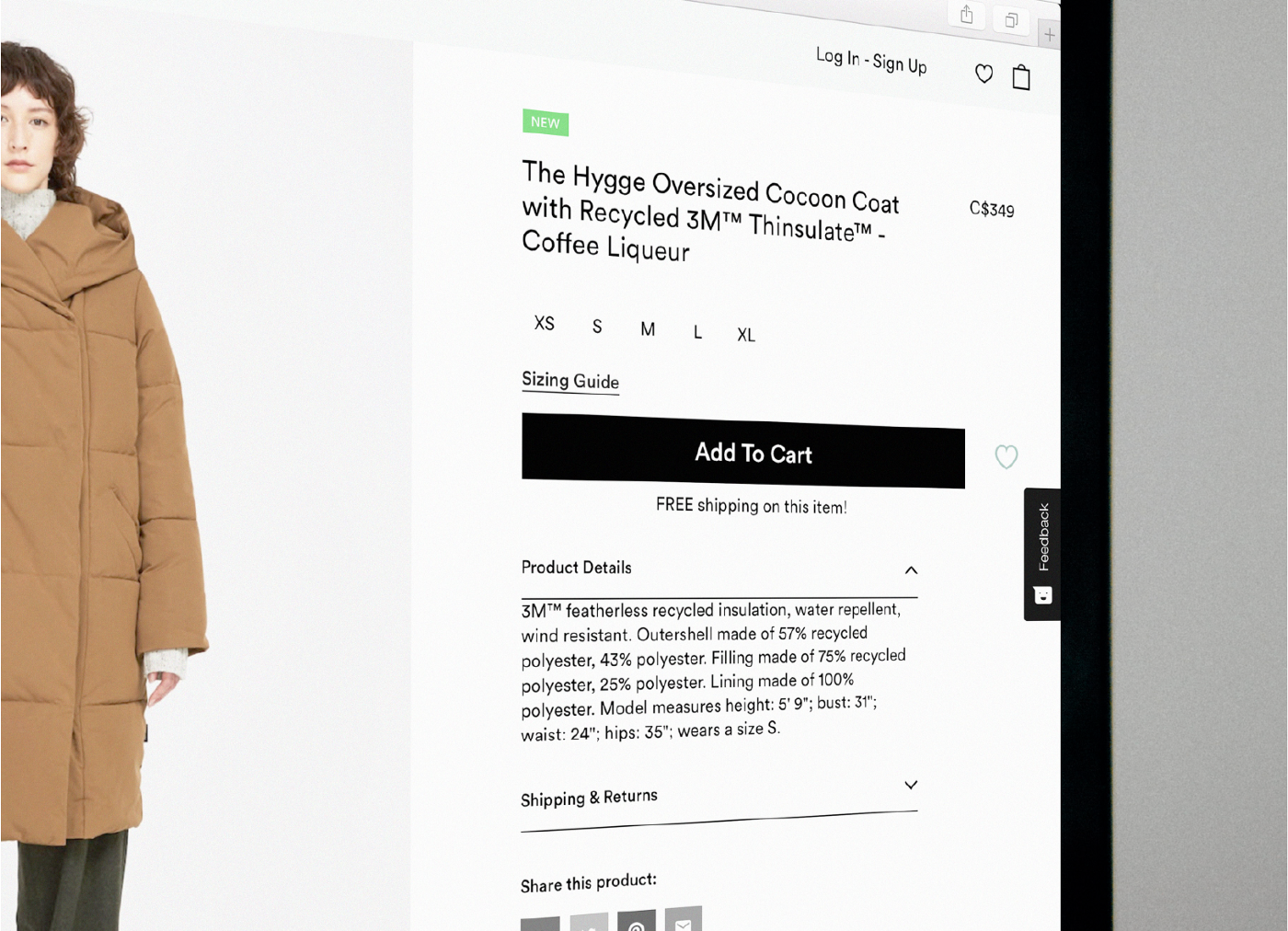Open the Sizing Guide link
Screen dimensions: 1288x931
click(570, 380)
